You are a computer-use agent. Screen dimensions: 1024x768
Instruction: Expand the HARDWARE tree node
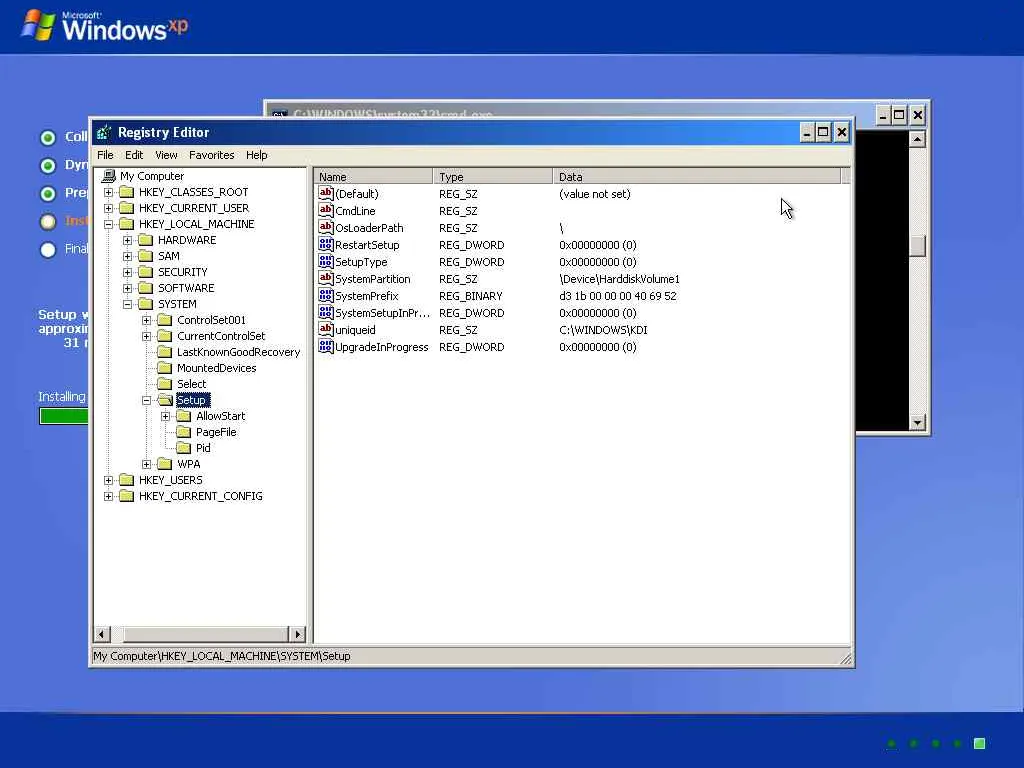(127, 240)
